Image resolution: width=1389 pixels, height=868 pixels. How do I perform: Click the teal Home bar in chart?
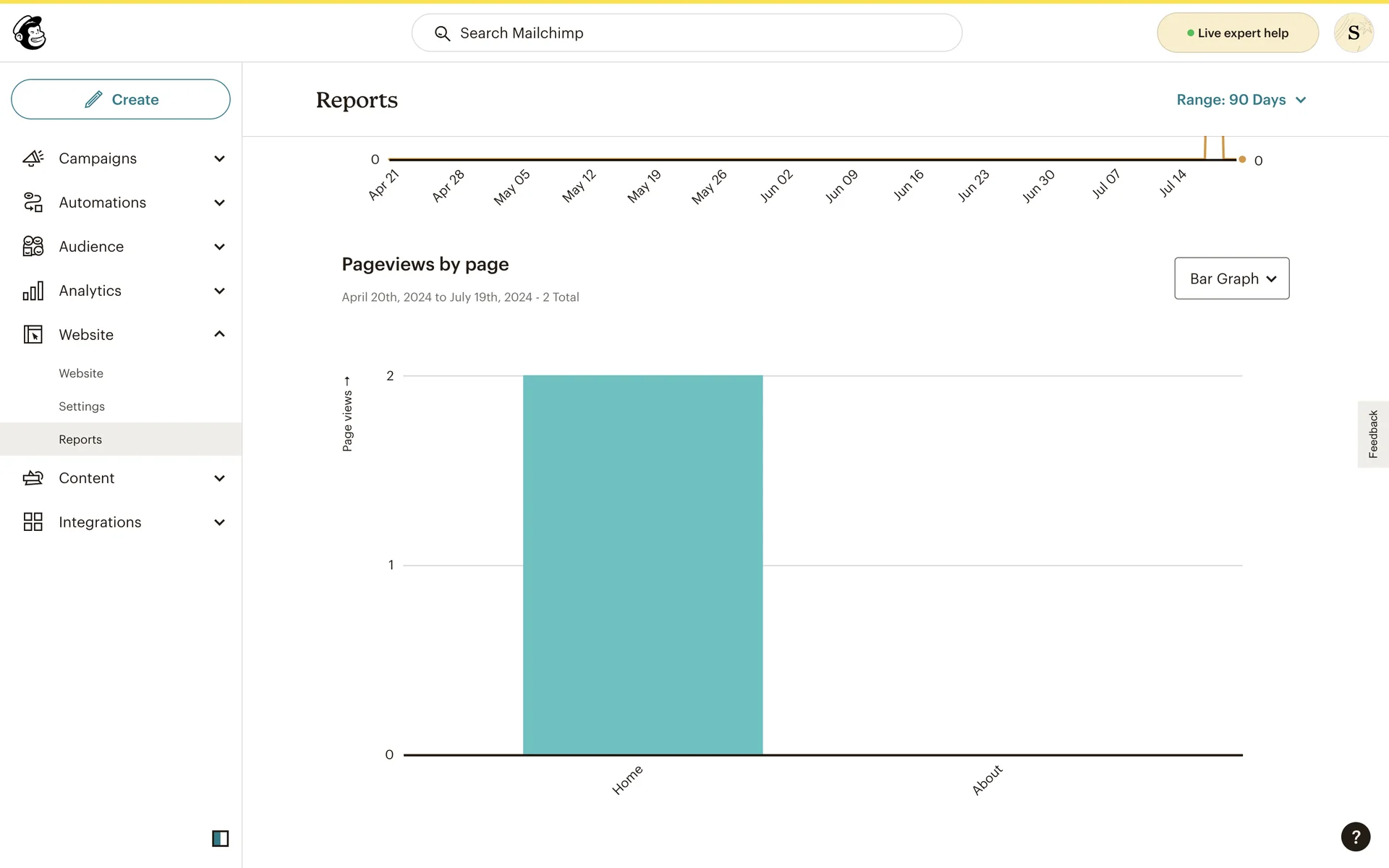pyautogui.click(x=642, y=564)
